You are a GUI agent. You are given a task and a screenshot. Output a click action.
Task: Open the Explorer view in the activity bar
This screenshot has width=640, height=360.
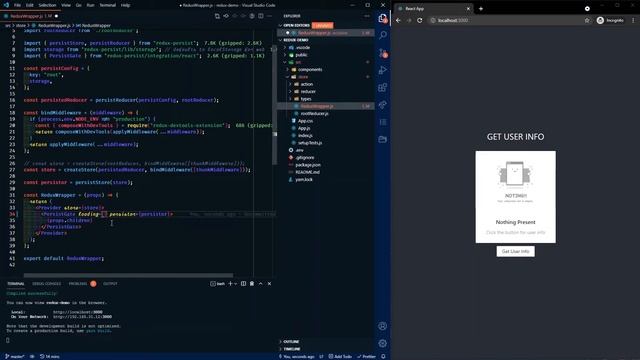tap(382, 18)
